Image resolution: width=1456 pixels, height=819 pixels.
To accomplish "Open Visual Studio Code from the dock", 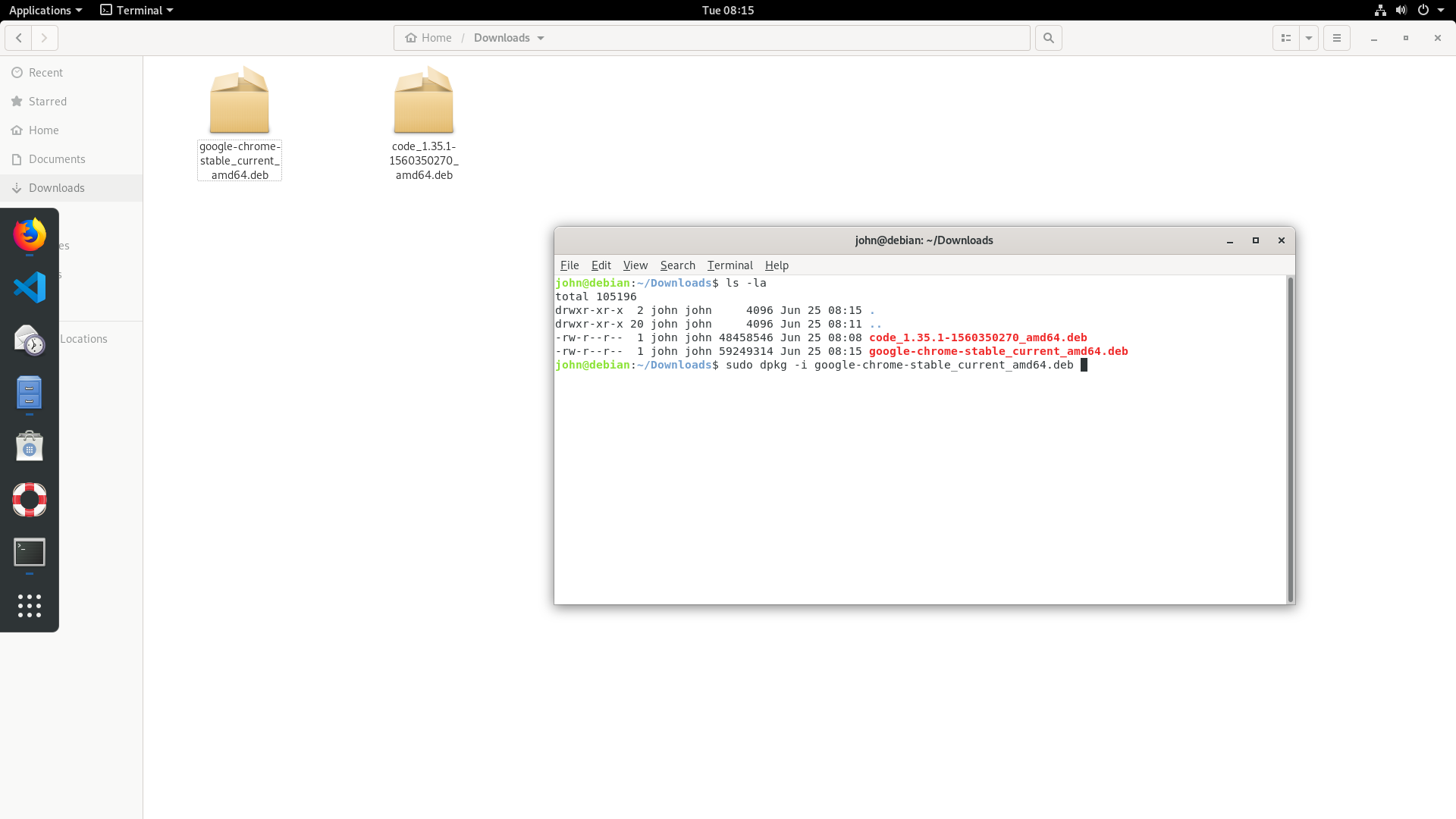I will click(30, 287).
